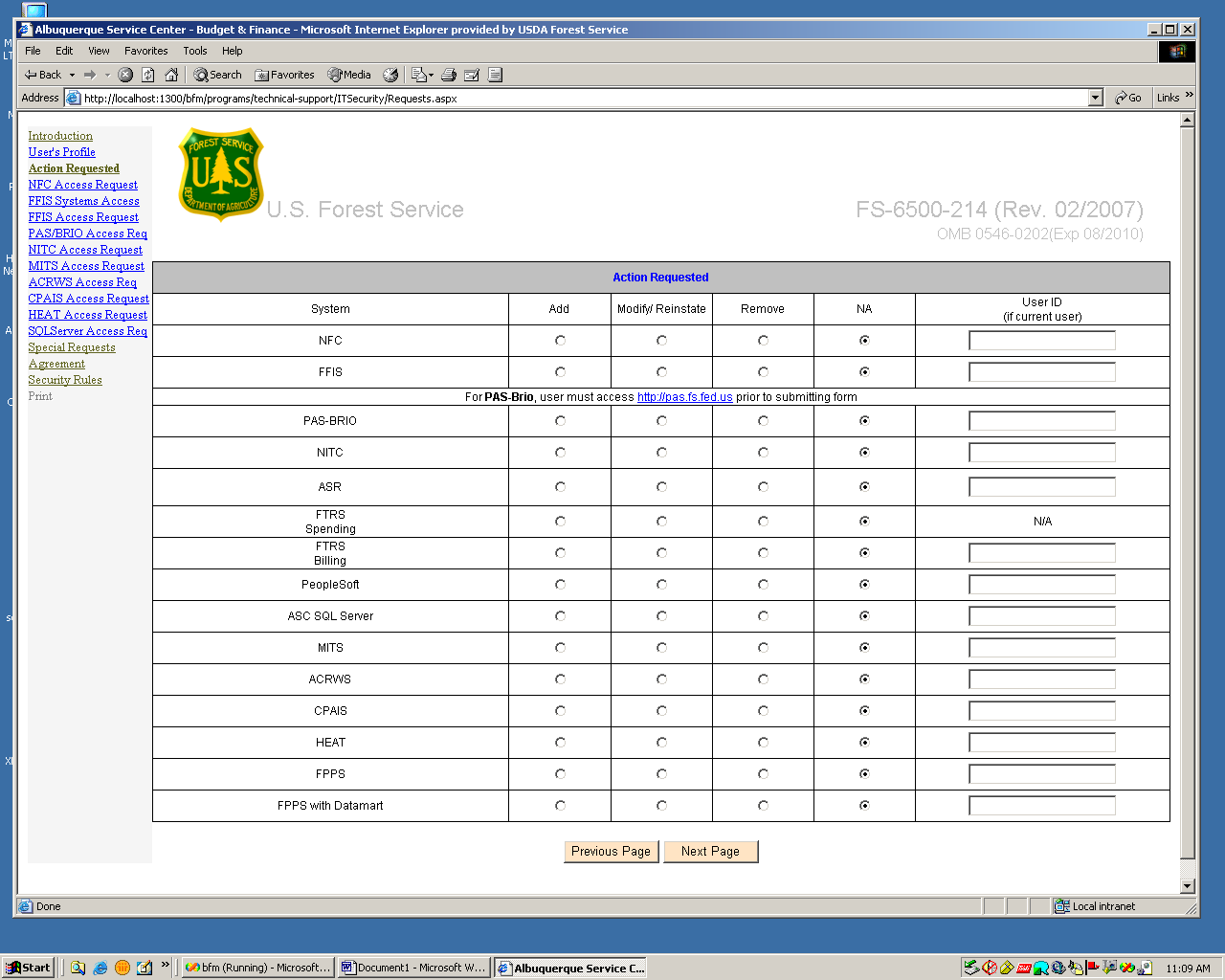The image size is (1225, 980).
Task: Open the Special Requests sidebar link
Action: (x=72, y=347)
